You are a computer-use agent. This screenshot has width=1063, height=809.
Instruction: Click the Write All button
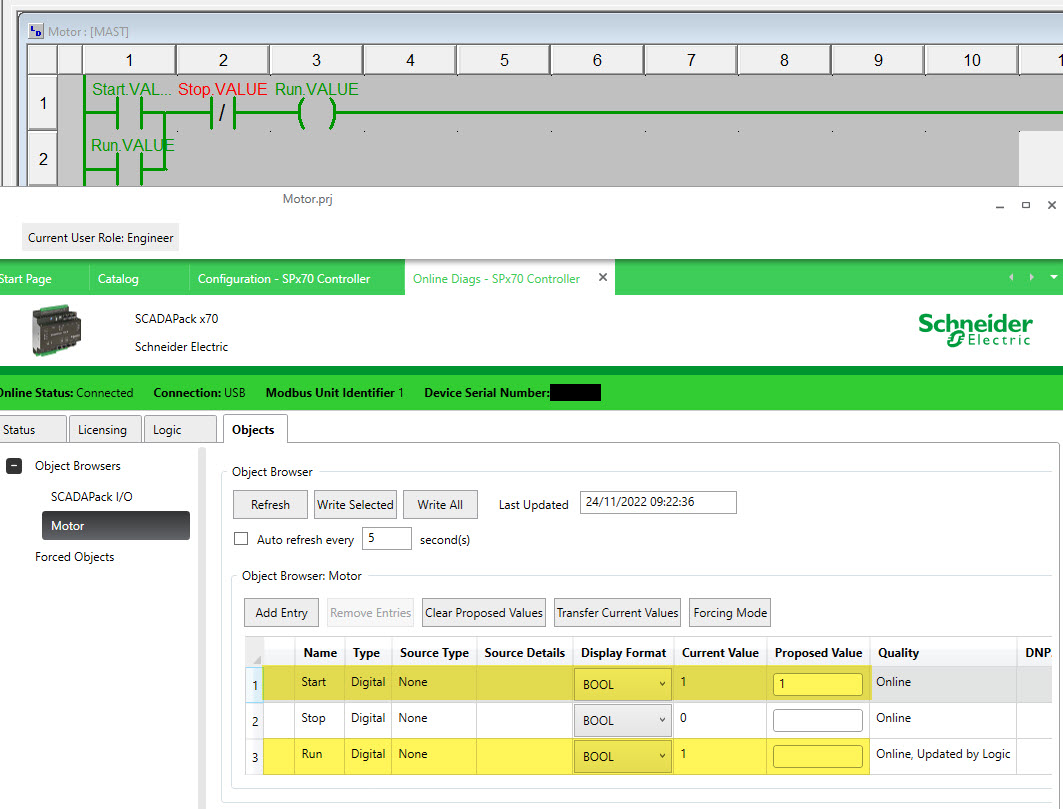(x=440, y=505)
